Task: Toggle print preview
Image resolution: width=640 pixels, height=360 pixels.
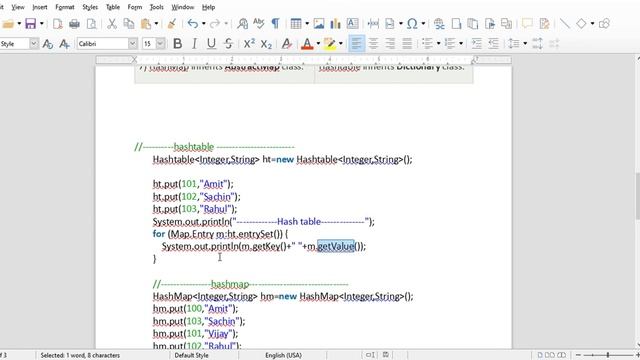Action: (x=92, y=24)
